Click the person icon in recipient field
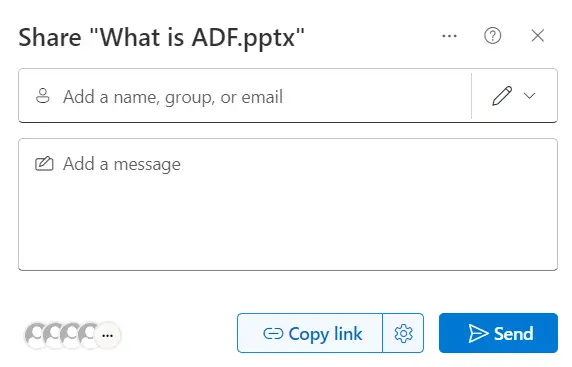Viewport: 572px width, 367px height. [x=43, y=96]
